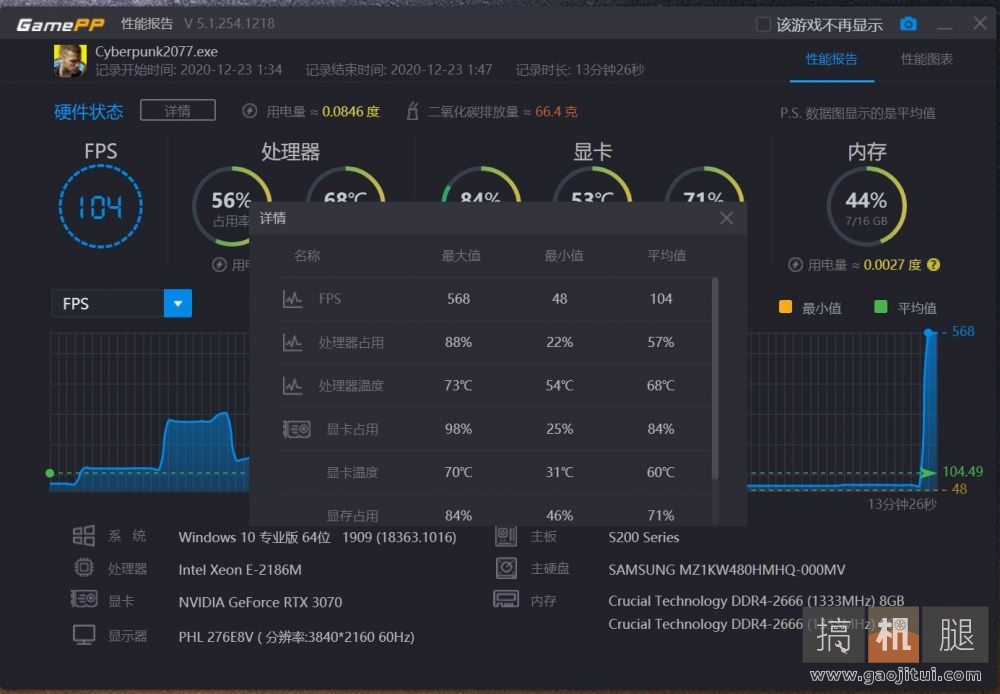Click the green start point on chart
Screen dimensions: 1000x694
[50, 473]
